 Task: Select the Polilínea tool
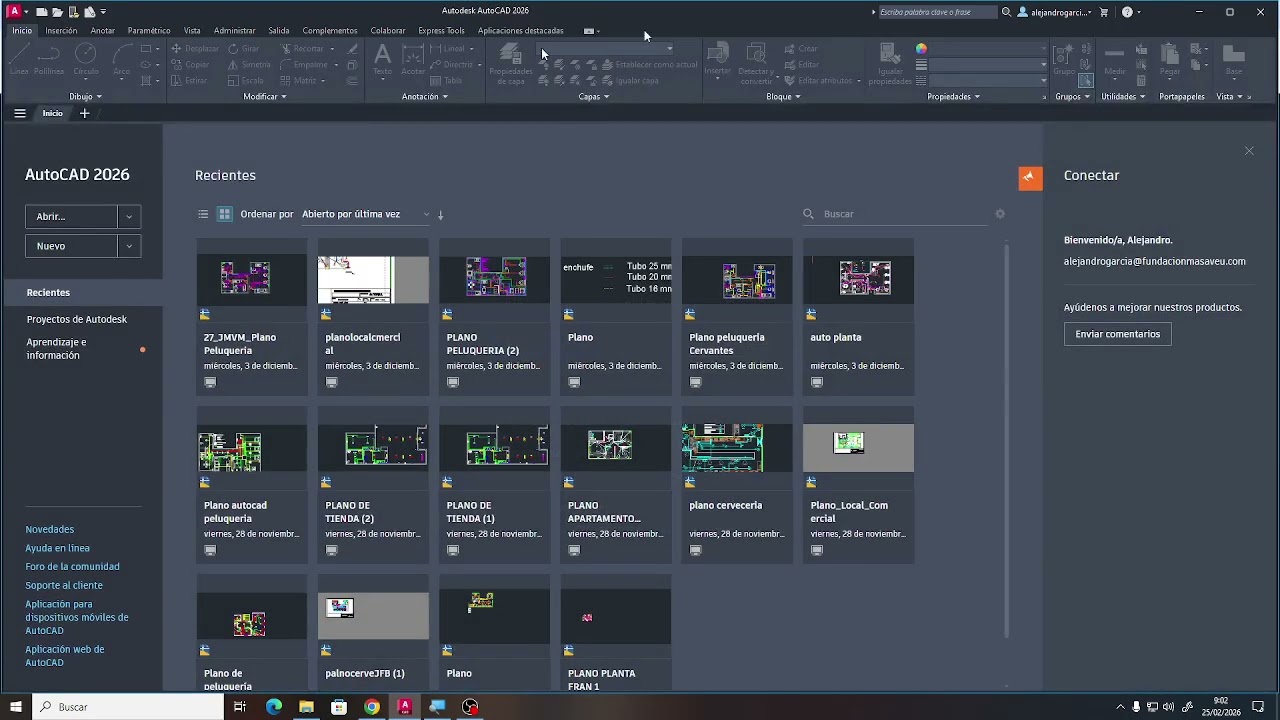point(49,59)
